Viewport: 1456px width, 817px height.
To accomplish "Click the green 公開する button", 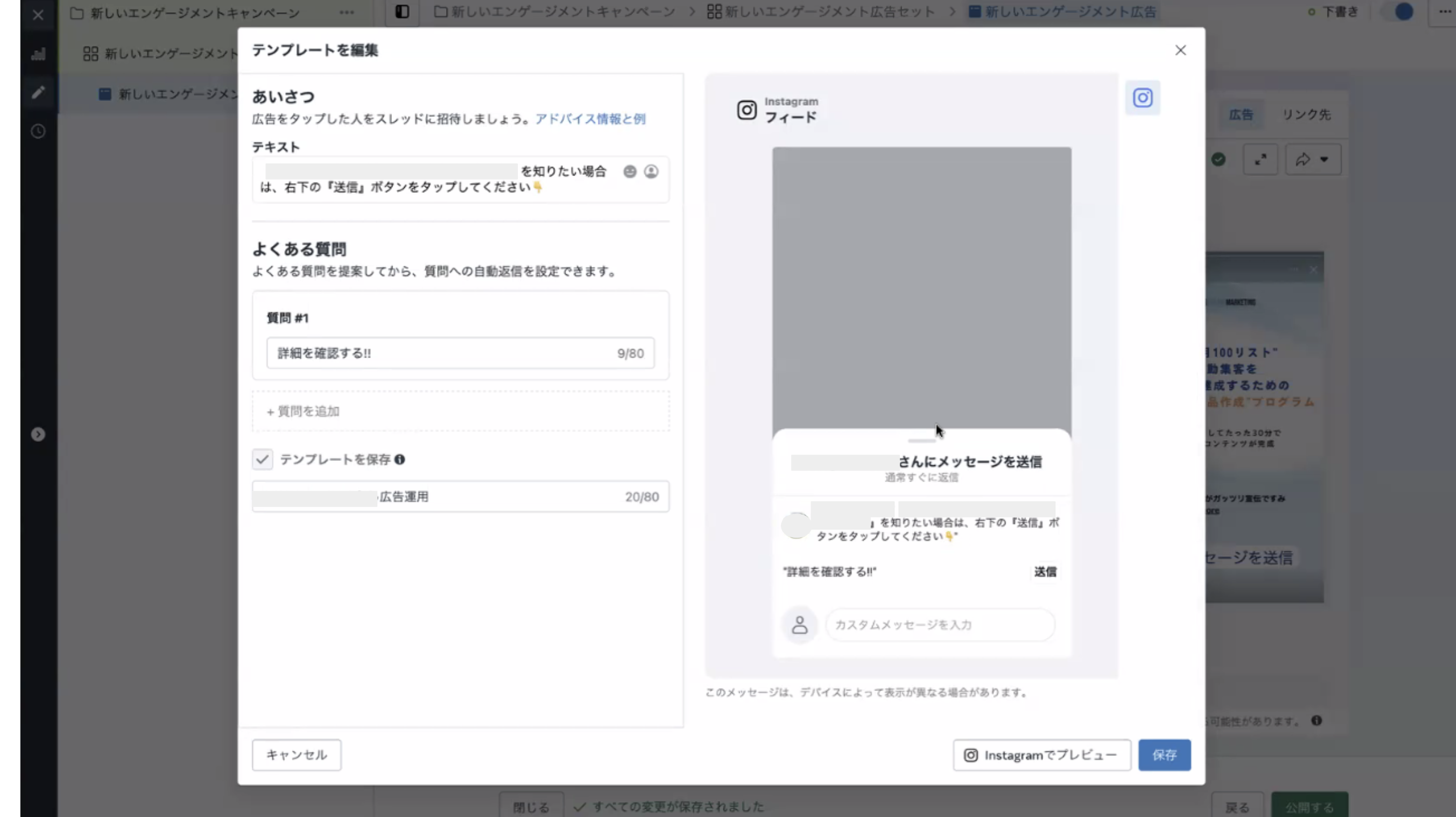I will [1310, 807].
